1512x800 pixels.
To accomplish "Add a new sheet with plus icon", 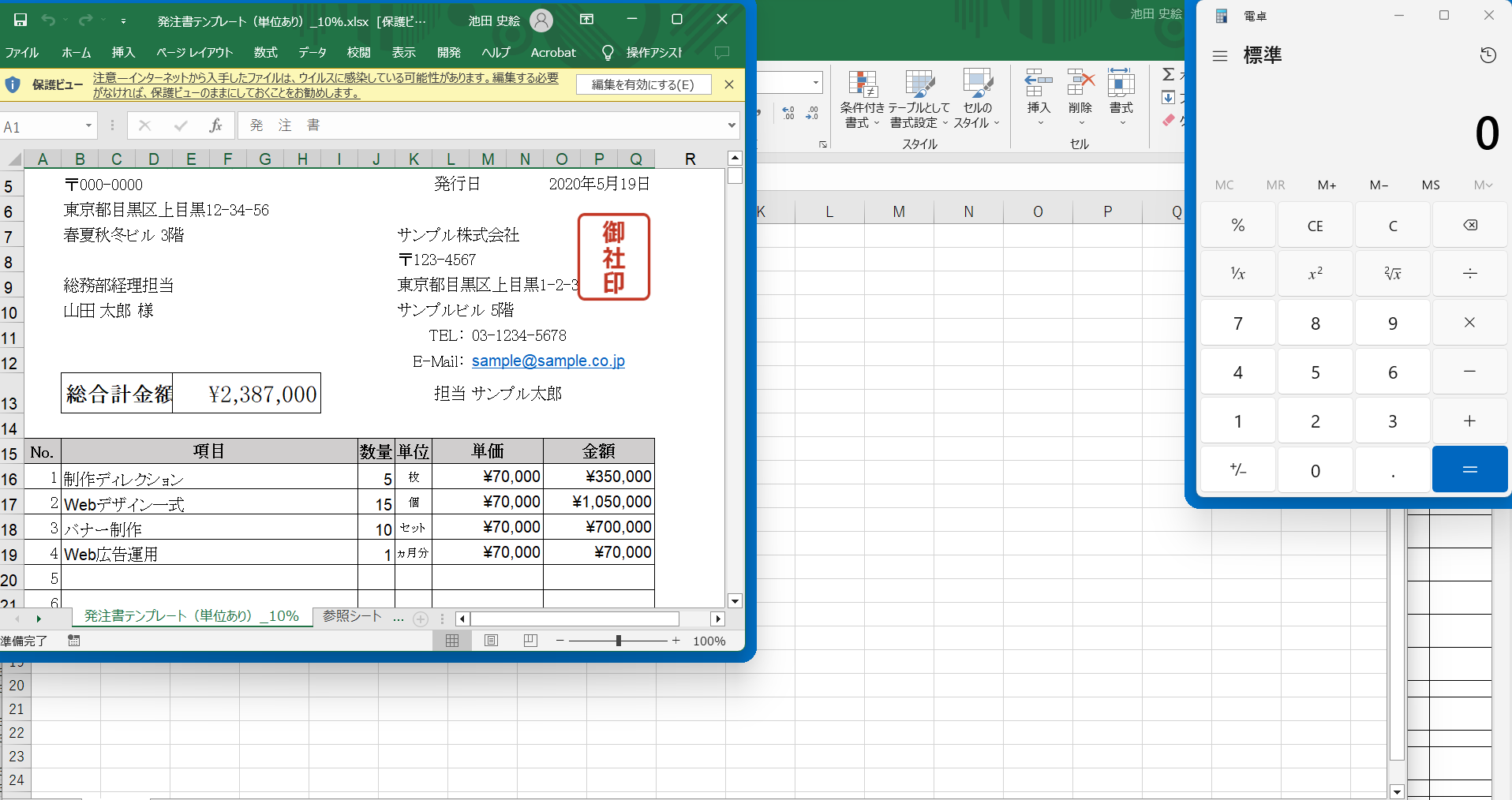I will pyautogui.click(x=421, y=619).
